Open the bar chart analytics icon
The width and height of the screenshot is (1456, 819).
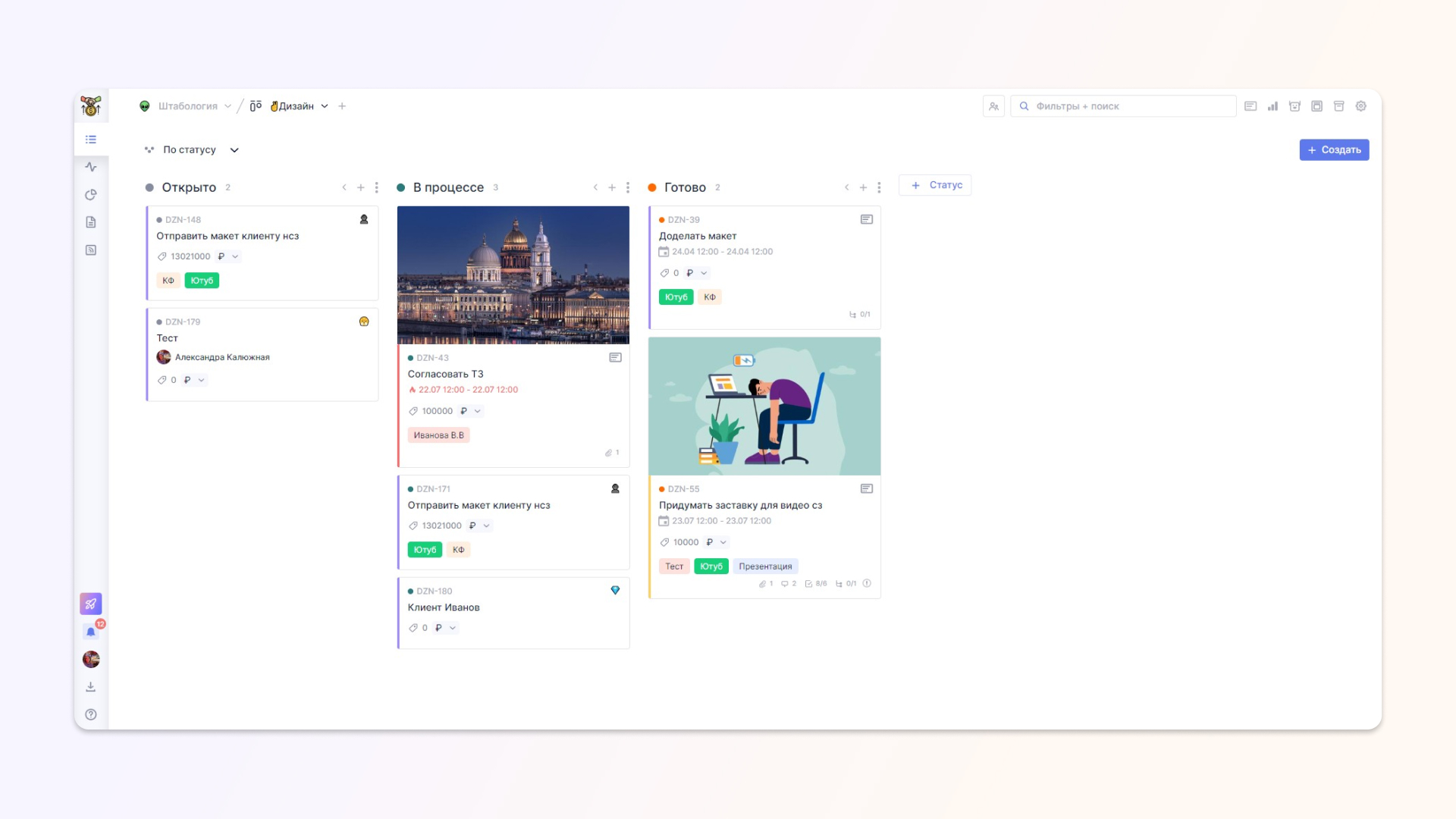(1272, 106)
